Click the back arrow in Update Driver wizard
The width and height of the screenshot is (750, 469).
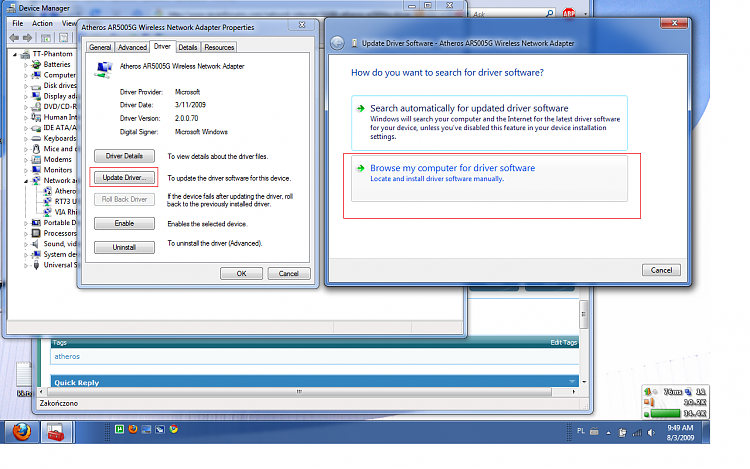337,44
